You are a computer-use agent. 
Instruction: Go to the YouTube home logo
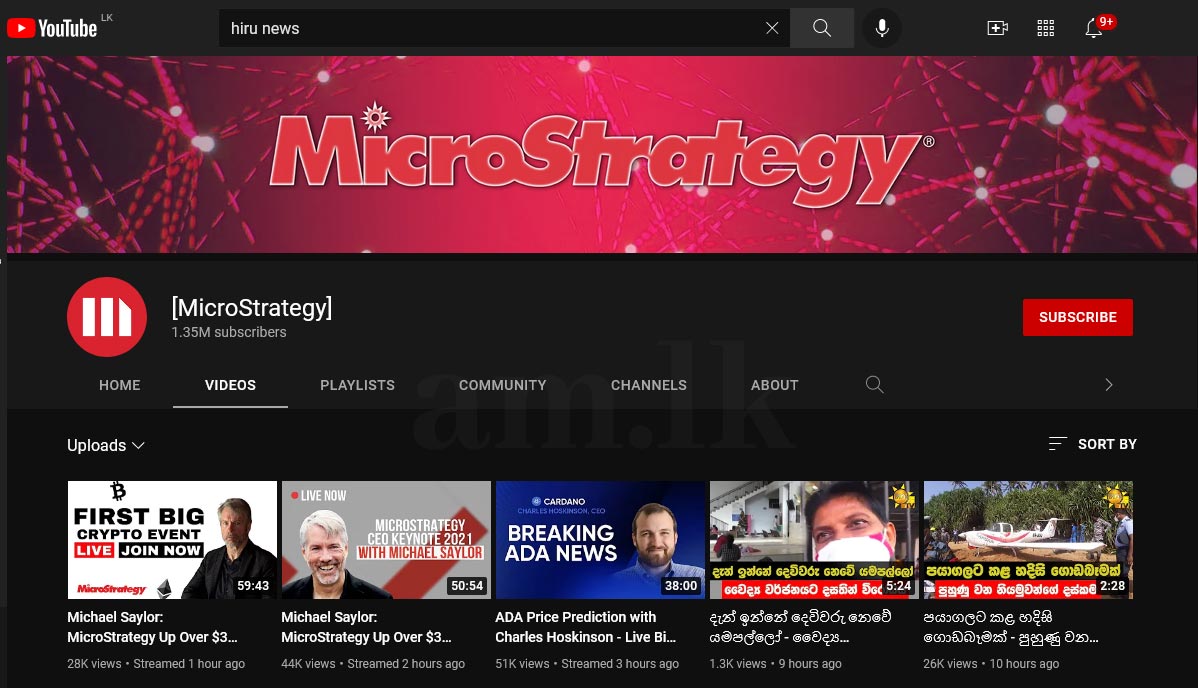pyautogui.click(x=52, y=28)
